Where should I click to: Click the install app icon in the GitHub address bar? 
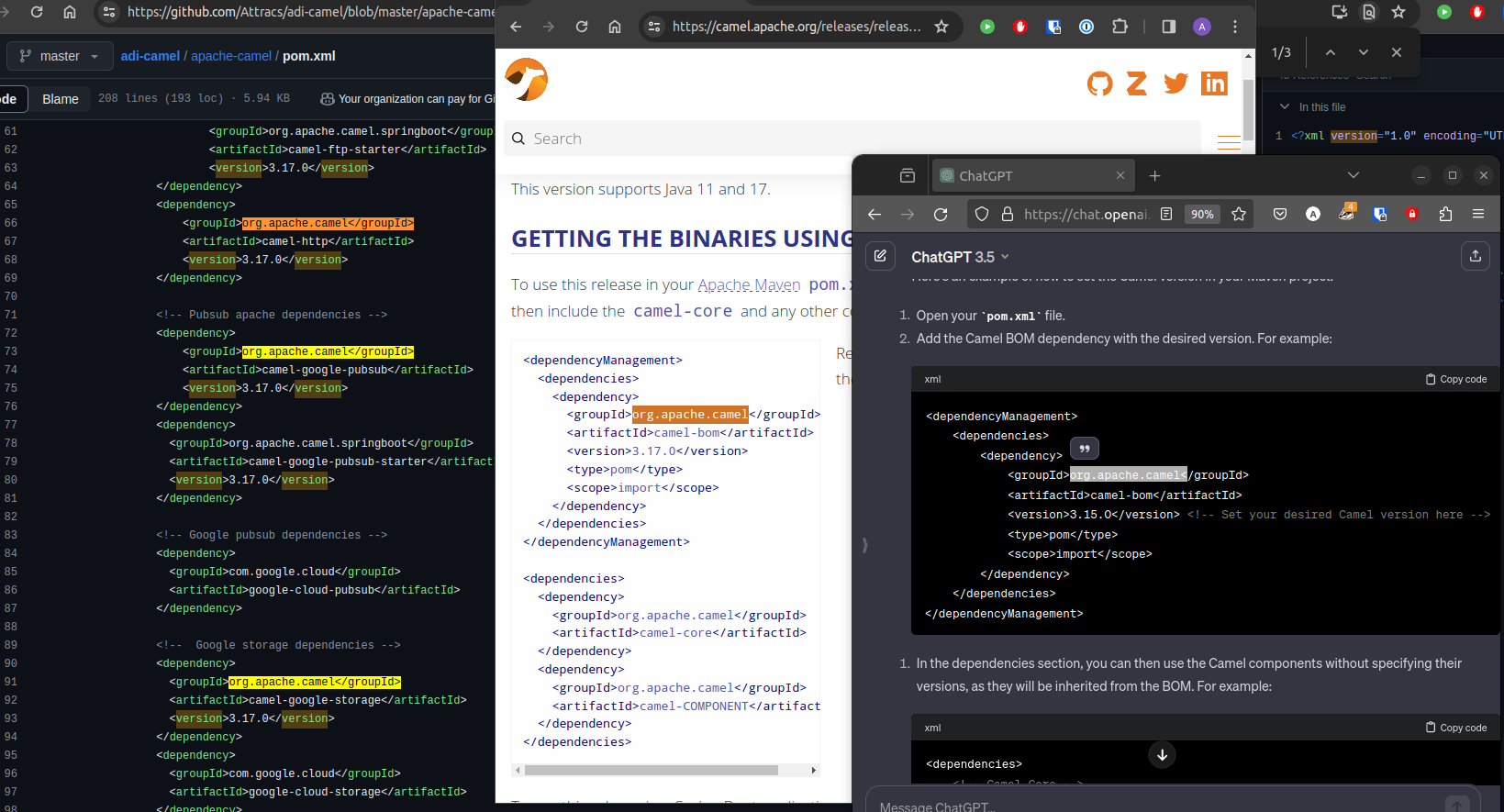click(x=1340, y=12)
